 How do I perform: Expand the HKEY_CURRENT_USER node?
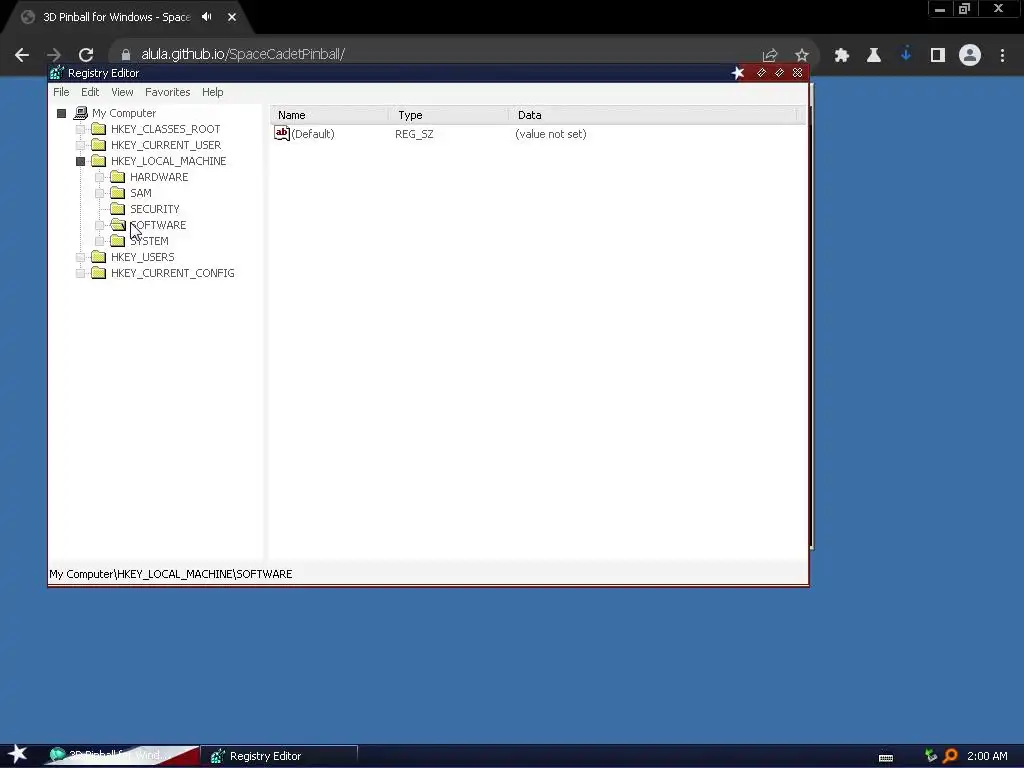tap(80, 145)
